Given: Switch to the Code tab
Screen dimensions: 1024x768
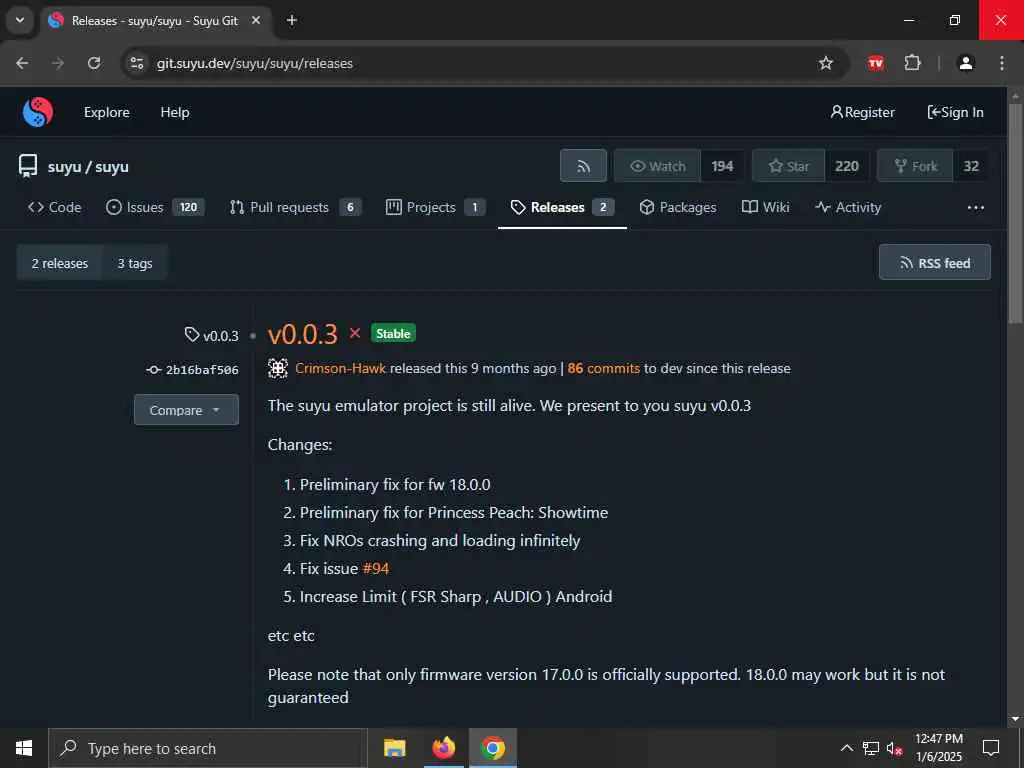Looking at the screenshot, I should (x=55, y=207).
